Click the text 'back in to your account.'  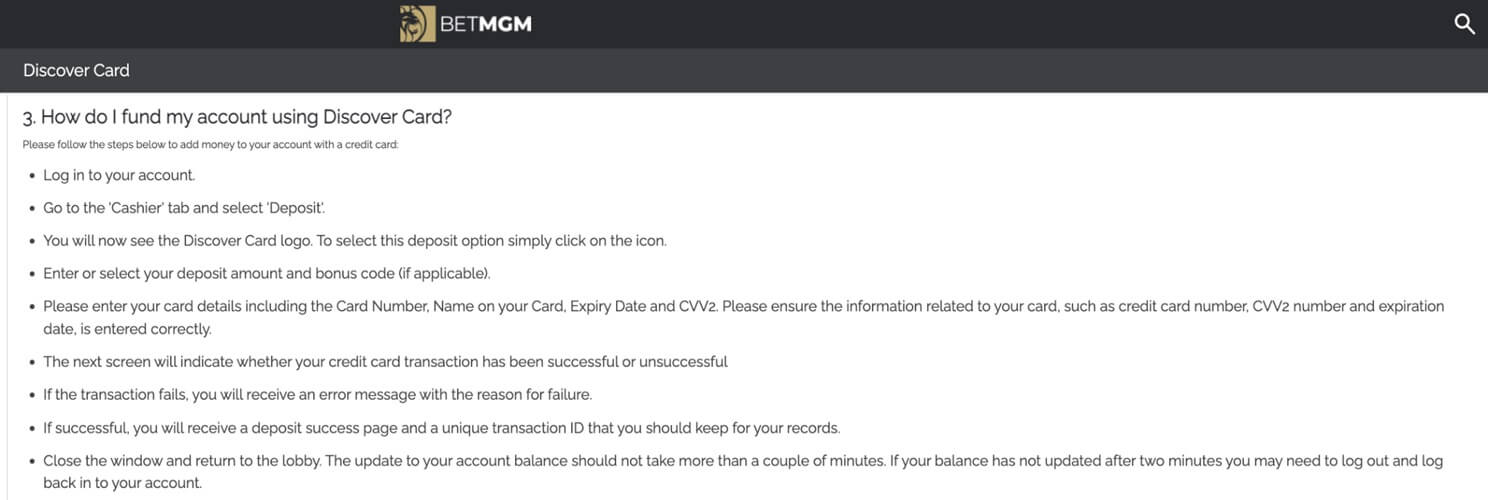point(122,483)
